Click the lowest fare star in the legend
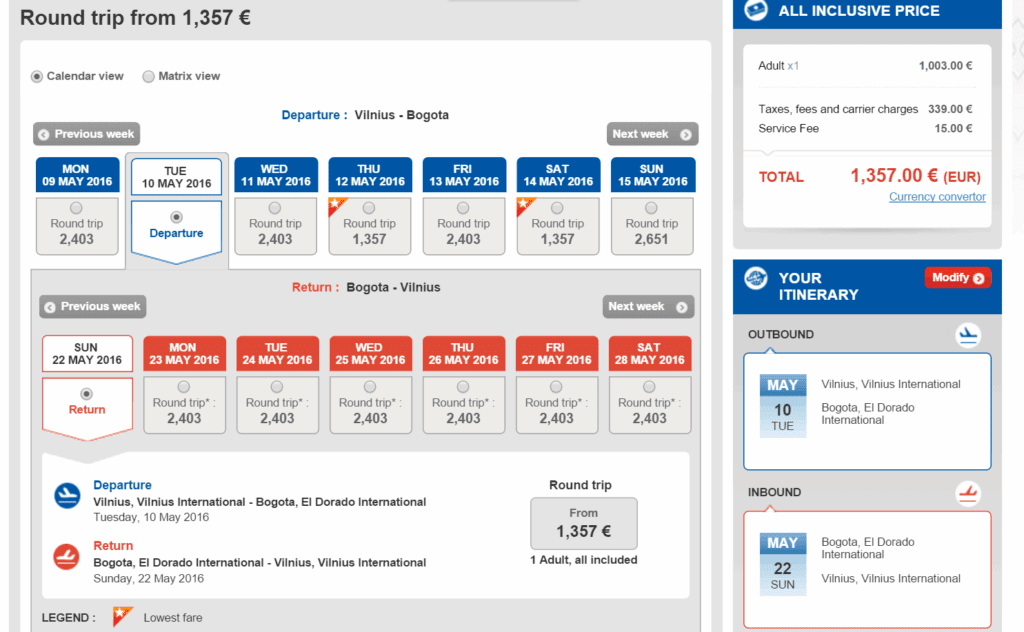The width and height of the screenshot is (1024, 632). [122, 617]
